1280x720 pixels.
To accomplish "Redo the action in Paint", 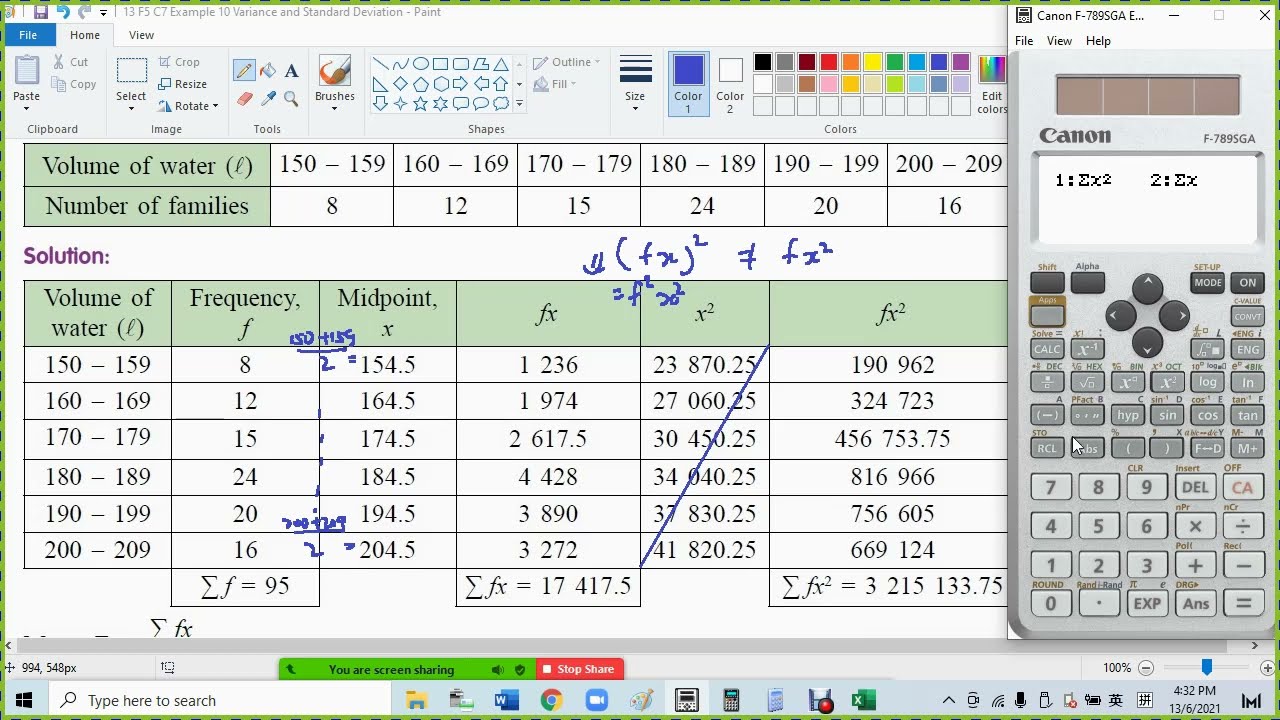I will (x=85, y=12).
